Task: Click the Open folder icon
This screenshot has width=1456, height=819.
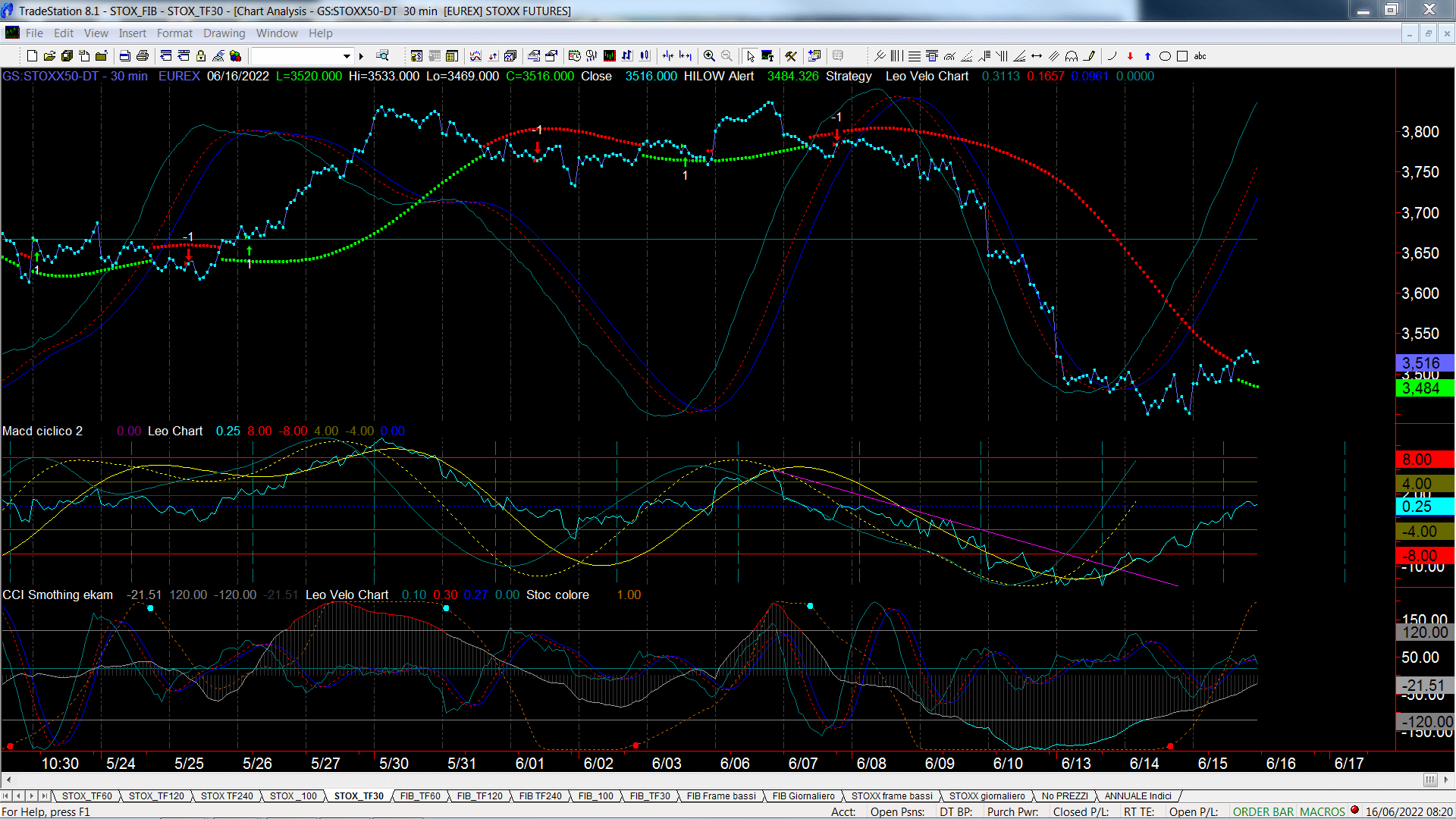Action: pyautogui.click(x=49, y=56)
